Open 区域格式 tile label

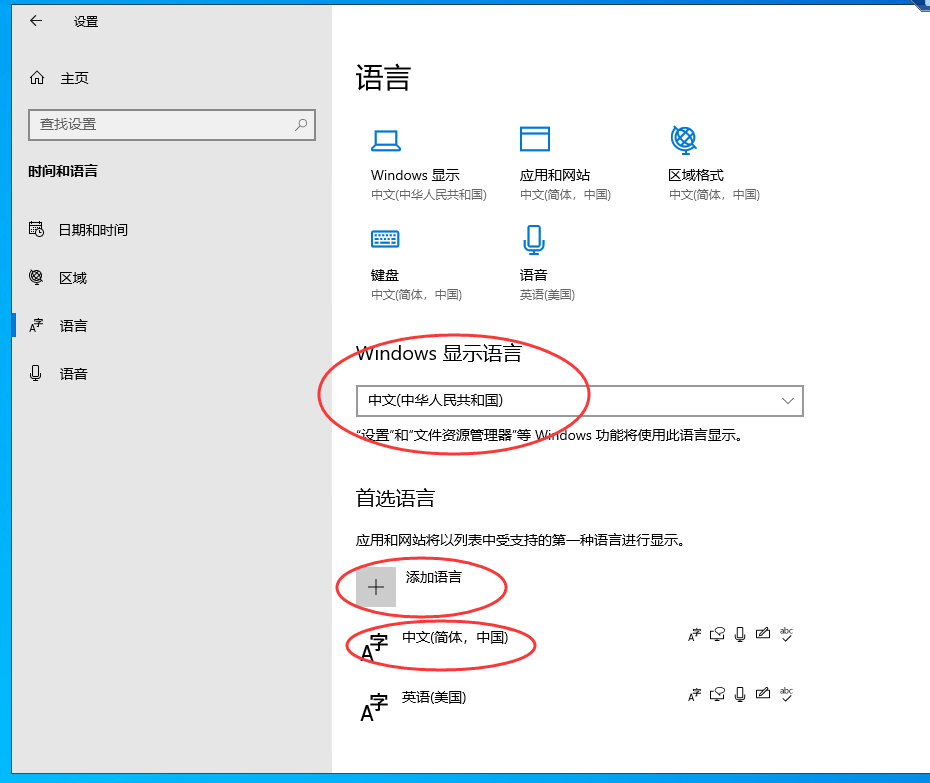(x=696, y=176)
